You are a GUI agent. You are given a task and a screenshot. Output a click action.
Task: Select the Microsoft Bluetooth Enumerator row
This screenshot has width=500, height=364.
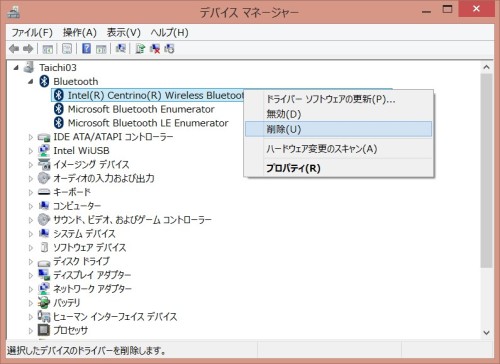point(141,109)
